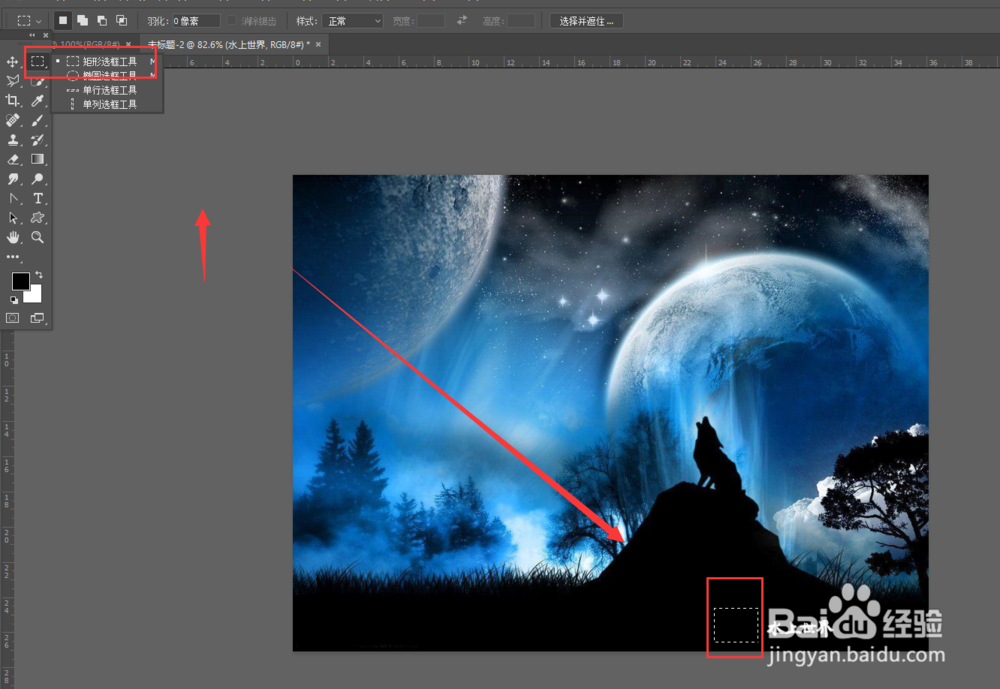Click the black foreground color swatch
1000x689 pixels.
[20, 281]
